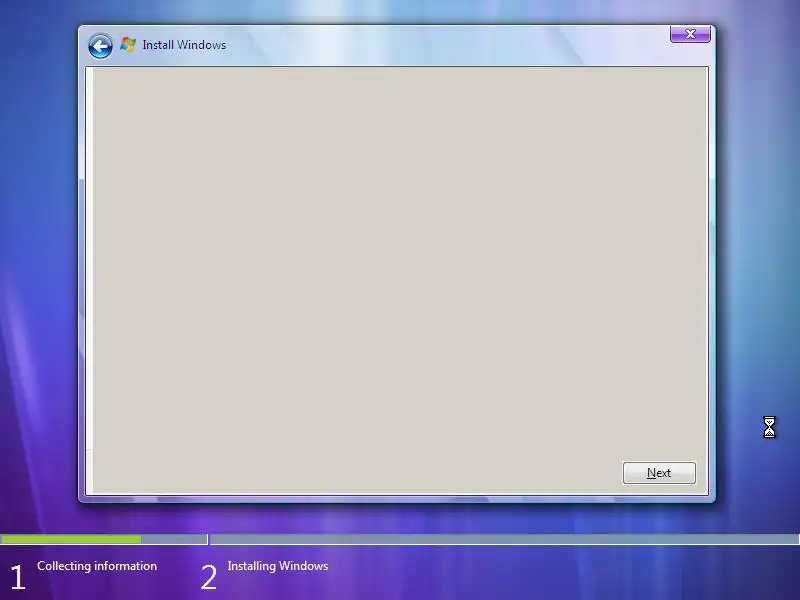Click the 'Collecting information' step label
Viewport: 800px width, 600px height.
point(97,566)
